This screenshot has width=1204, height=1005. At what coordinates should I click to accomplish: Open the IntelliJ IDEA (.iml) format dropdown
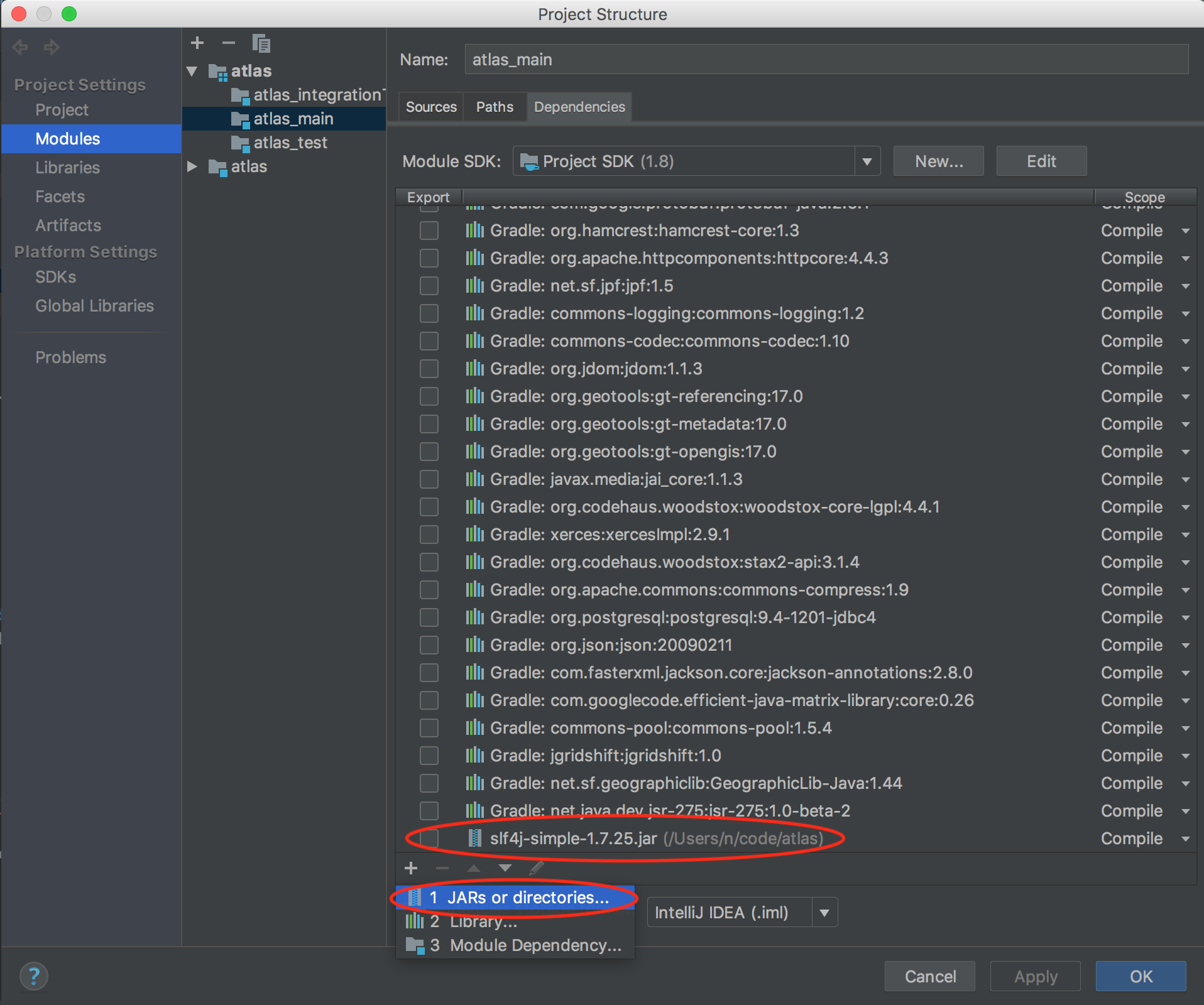point(824,913)
